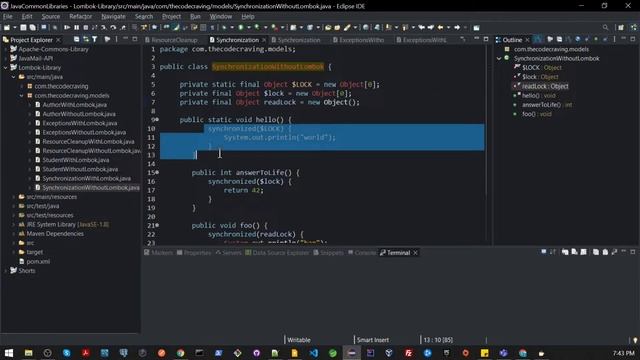Open the File menu
The image size is (640, 360).
click(8, 16)
